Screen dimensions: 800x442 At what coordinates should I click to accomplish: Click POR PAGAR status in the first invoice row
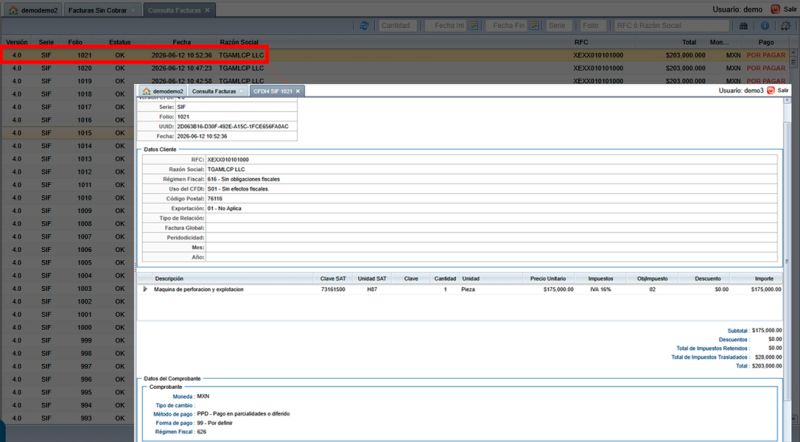pyautogui.click(x=766, y=55)
